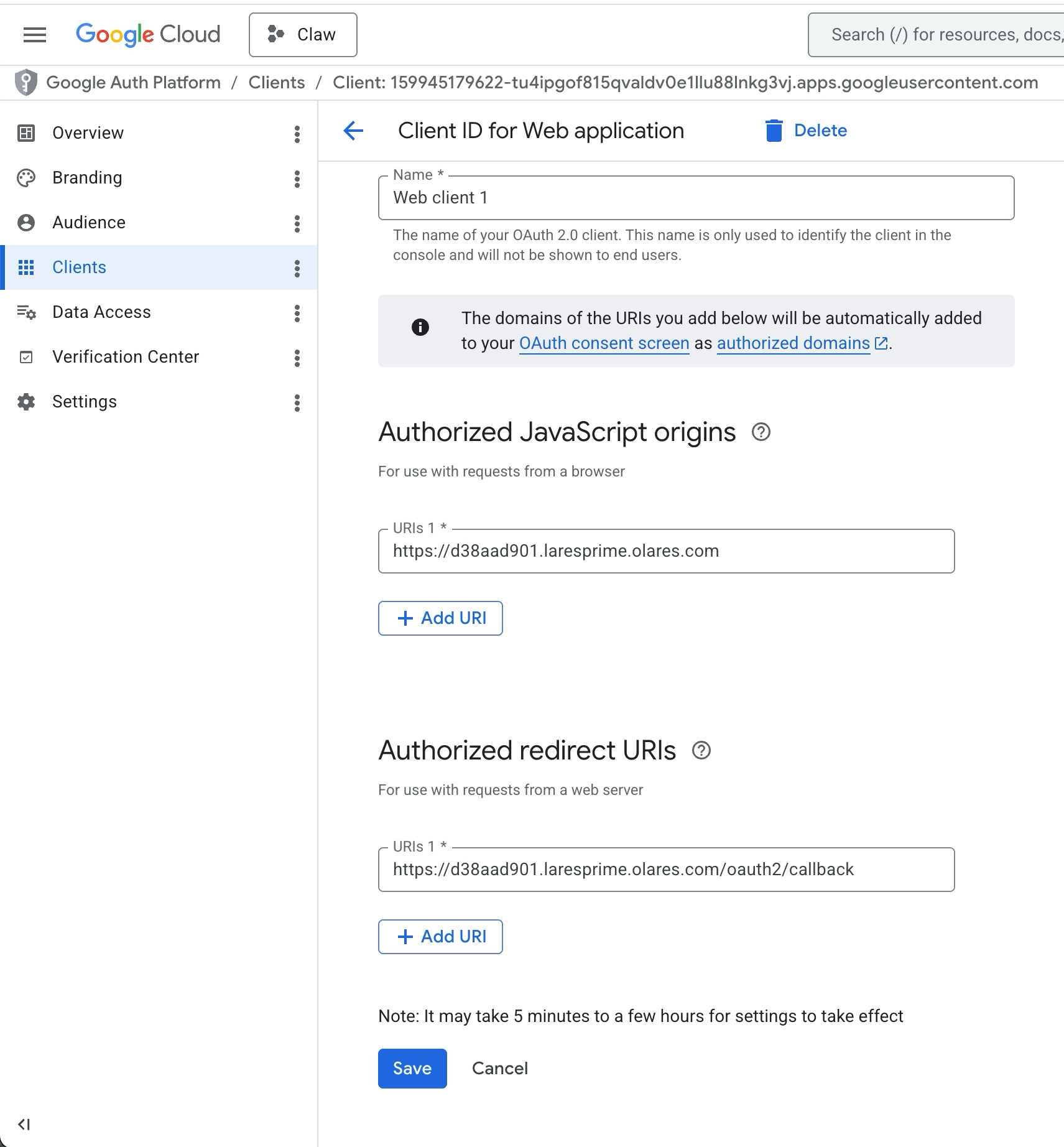
Task: Click the Settings gear icon
Action: [26, 402]
